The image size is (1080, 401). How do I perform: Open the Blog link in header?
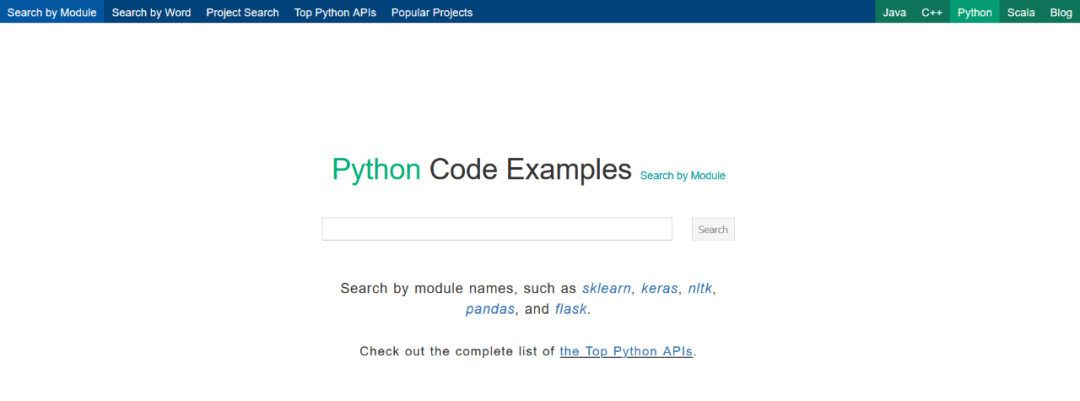click(x=1060, y=13)
